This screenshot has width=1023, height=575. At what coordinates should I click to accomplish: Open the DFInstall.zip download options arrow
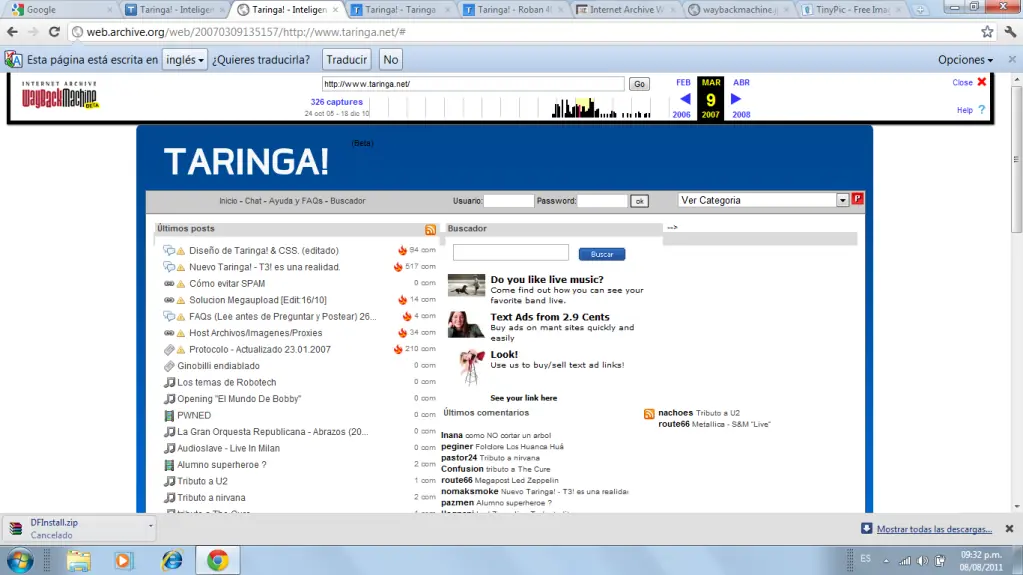(x=150, y=525)
